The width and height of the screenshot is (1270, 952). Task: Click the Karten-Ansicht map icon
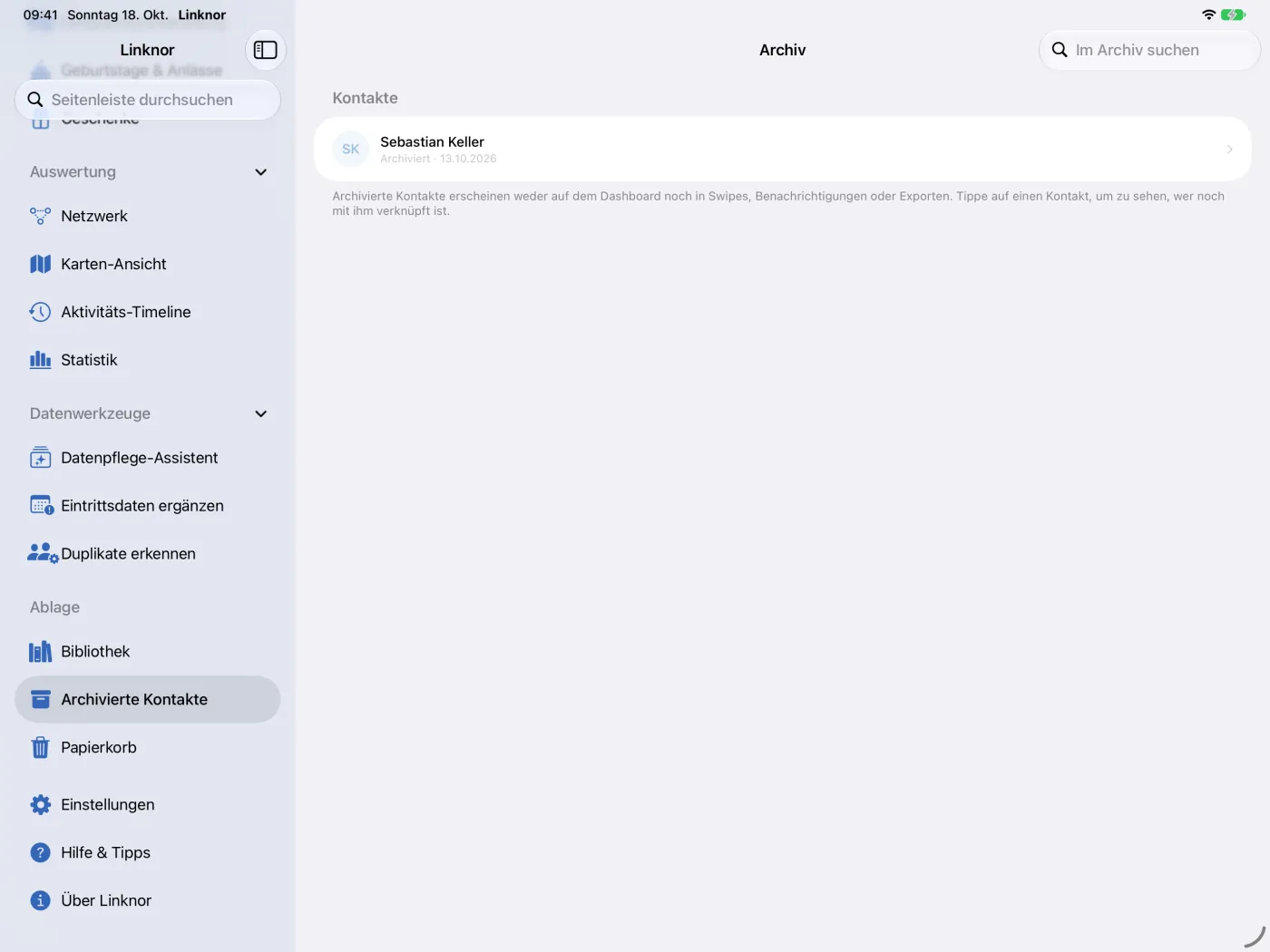click(41, 264)
